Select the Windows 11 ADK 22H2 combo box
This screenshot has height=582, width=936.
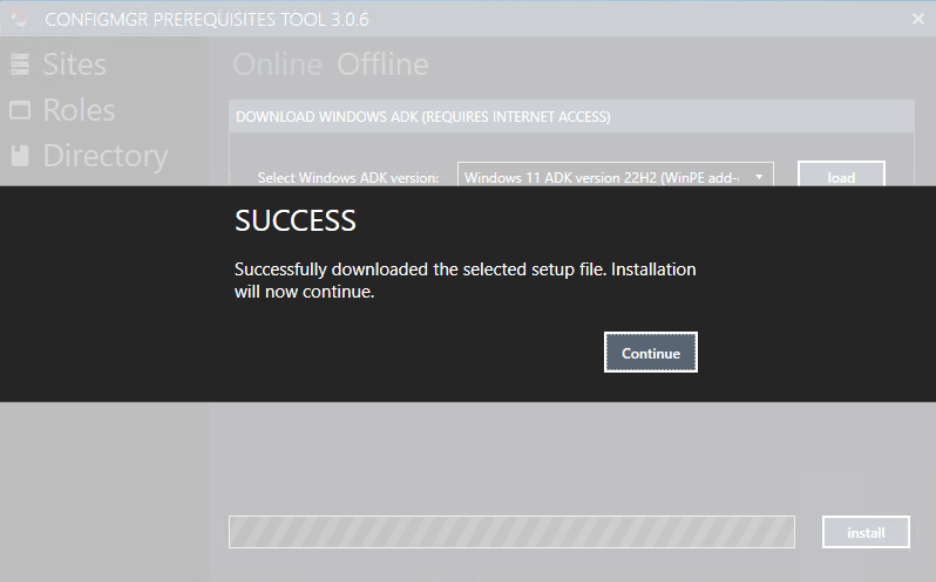tap(600, 175)
